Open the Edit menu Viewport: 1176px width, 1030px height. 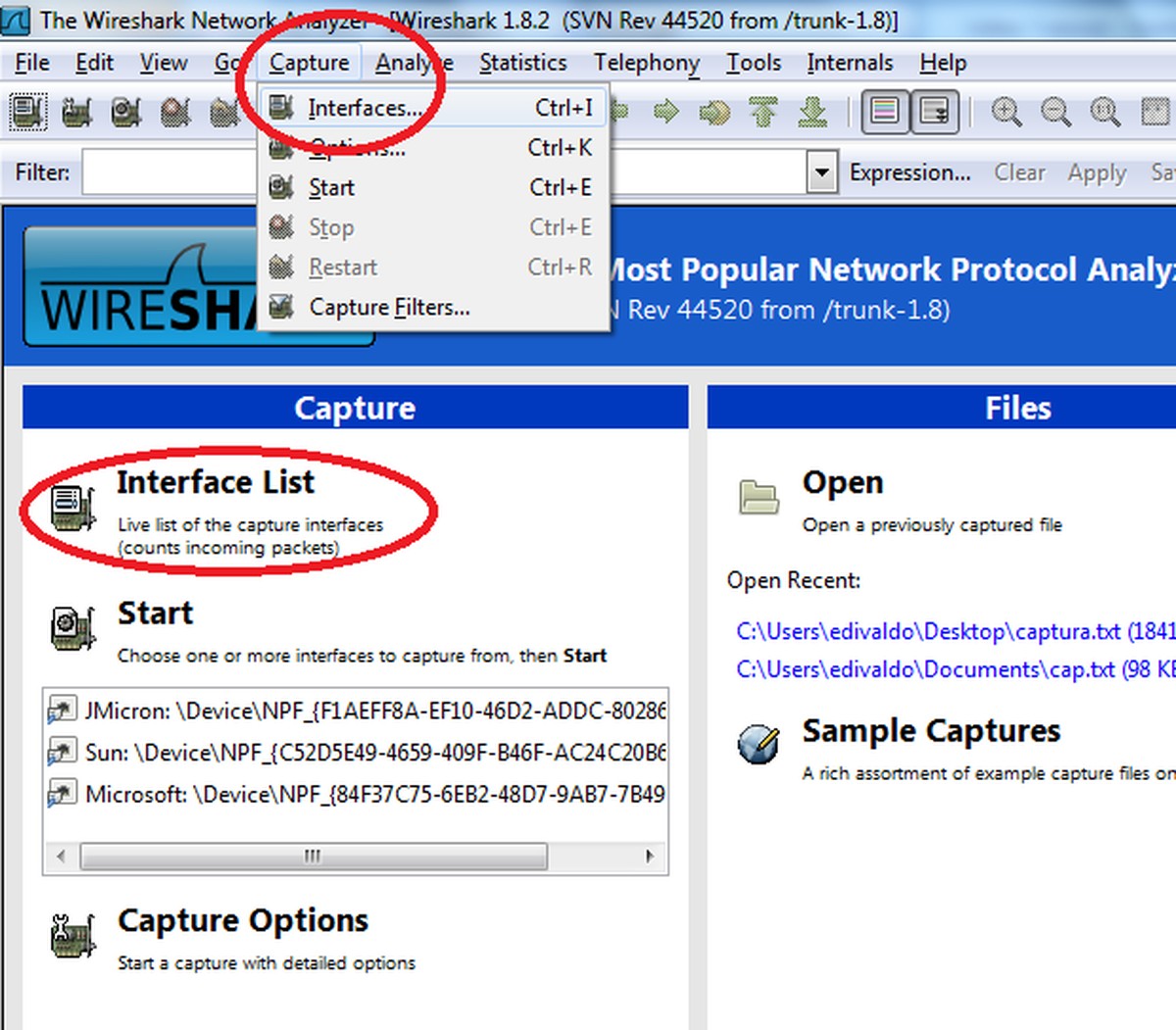tap(94, 63)
